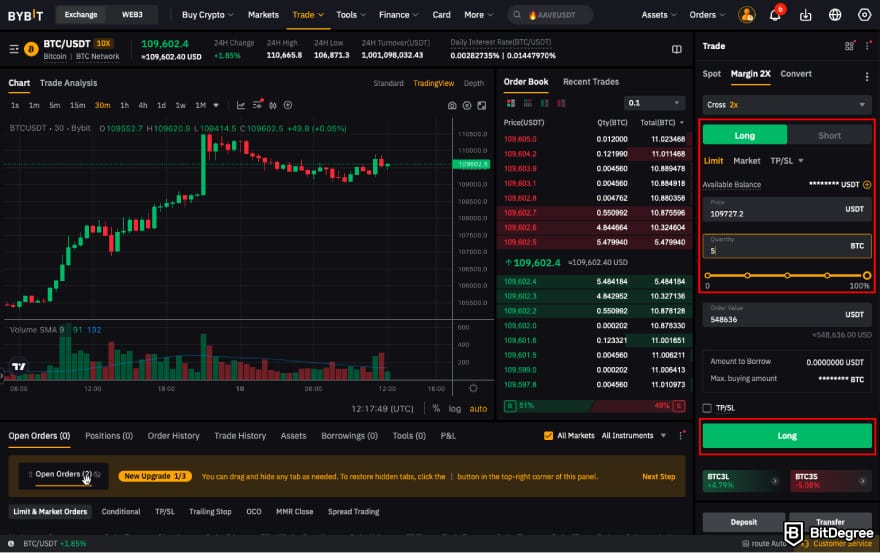Open the Order History tab
Viewport: 880px width, 553px height.
point(173,436)
